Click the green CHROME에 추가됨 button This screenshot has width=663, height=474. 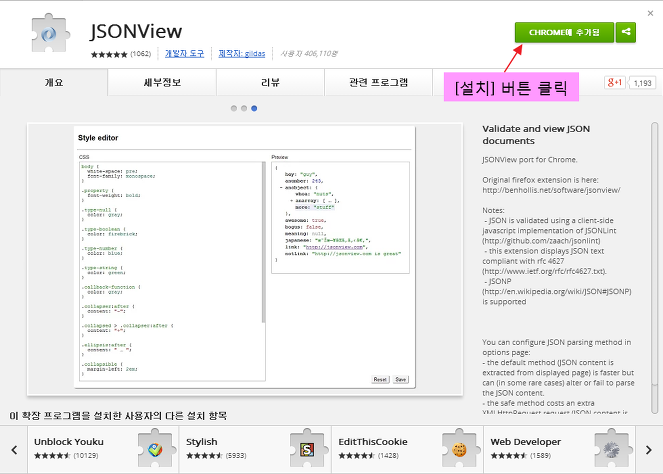pyautogui.click(x=564, y=32)
